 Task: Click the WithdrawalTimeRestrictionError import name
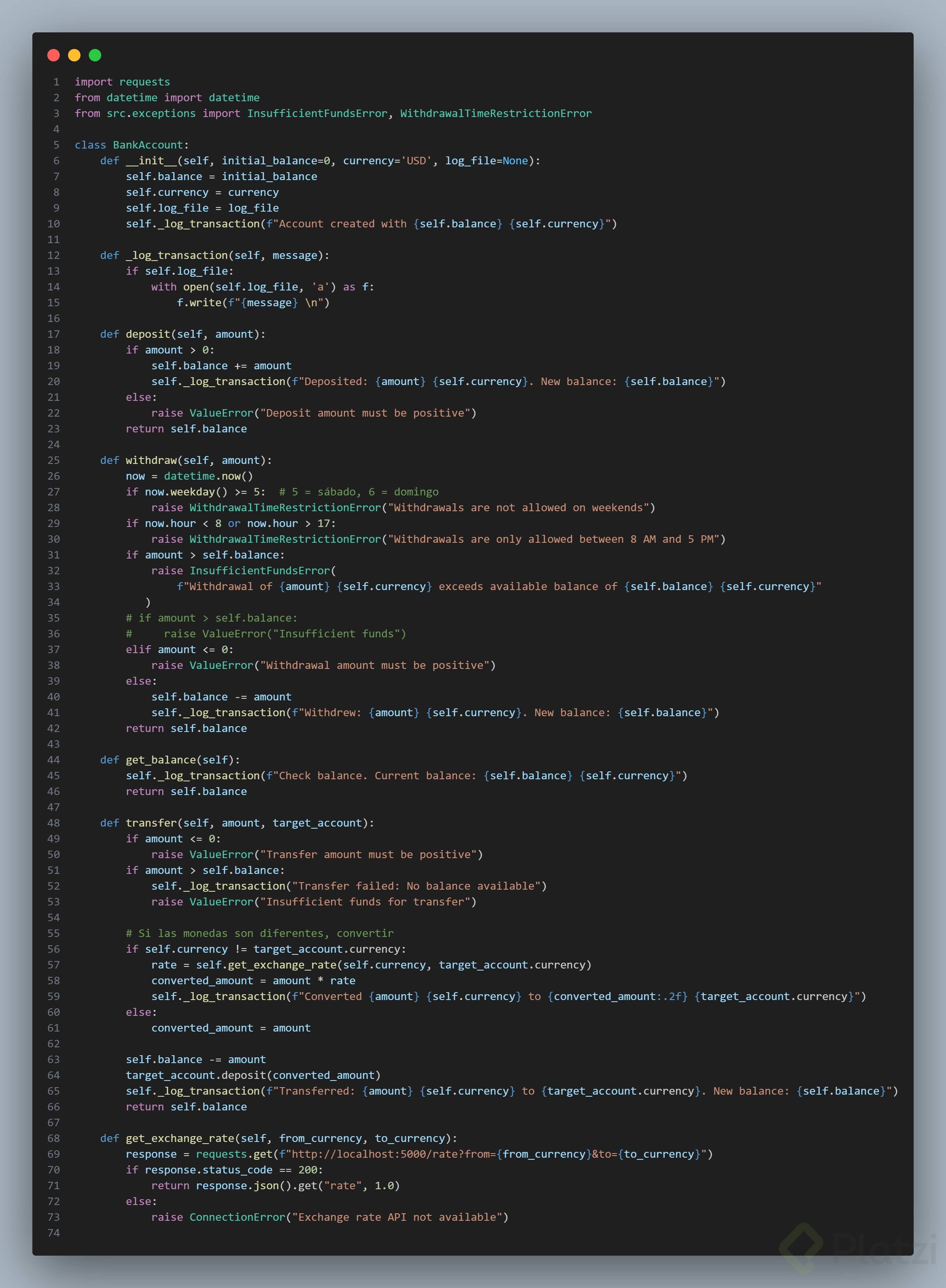tap(495, 113)
